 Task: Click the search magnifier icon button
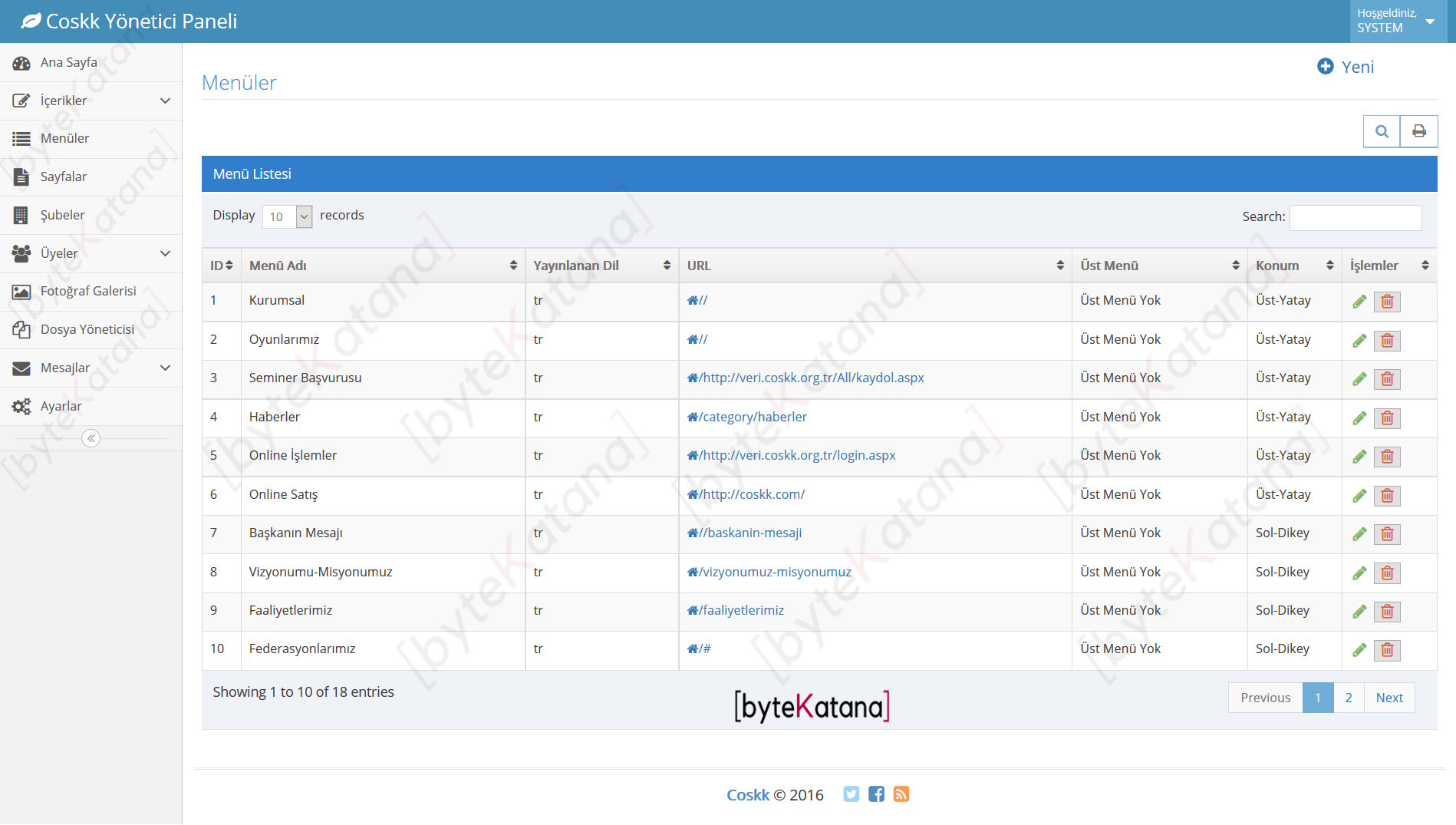point(1381,131)
